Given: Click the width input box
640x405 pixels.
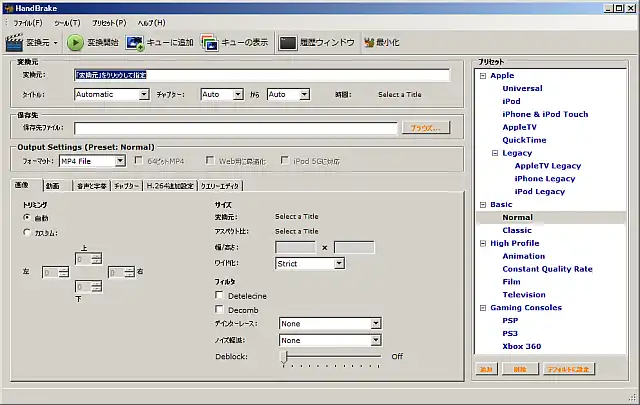Looking at the screenshot, I should (295, 247).
